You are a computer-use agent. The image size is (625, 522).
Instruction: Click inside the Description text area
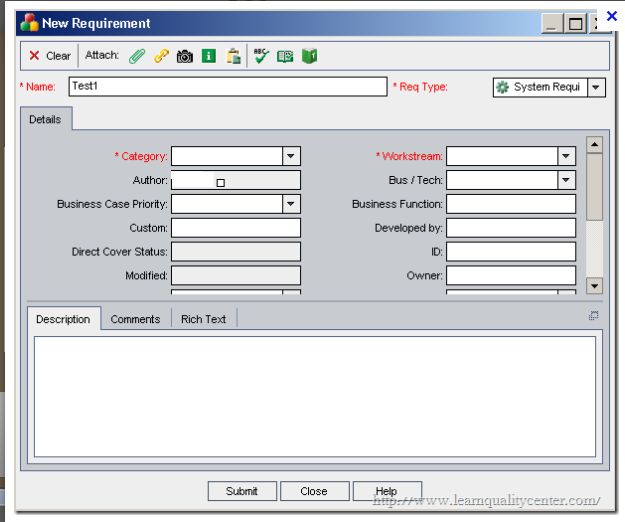[315, 396]
